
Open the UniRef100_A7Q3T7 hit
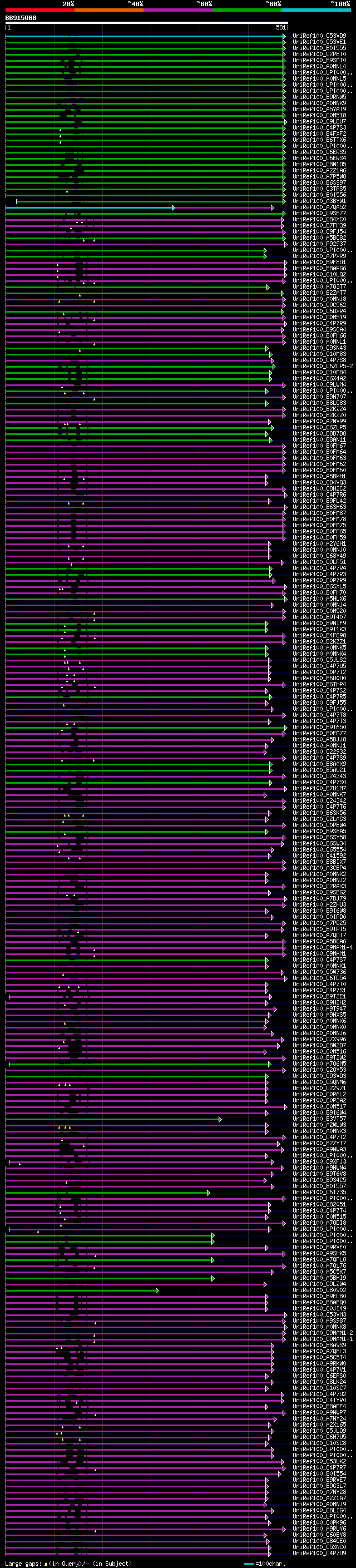tap(319, 286)
